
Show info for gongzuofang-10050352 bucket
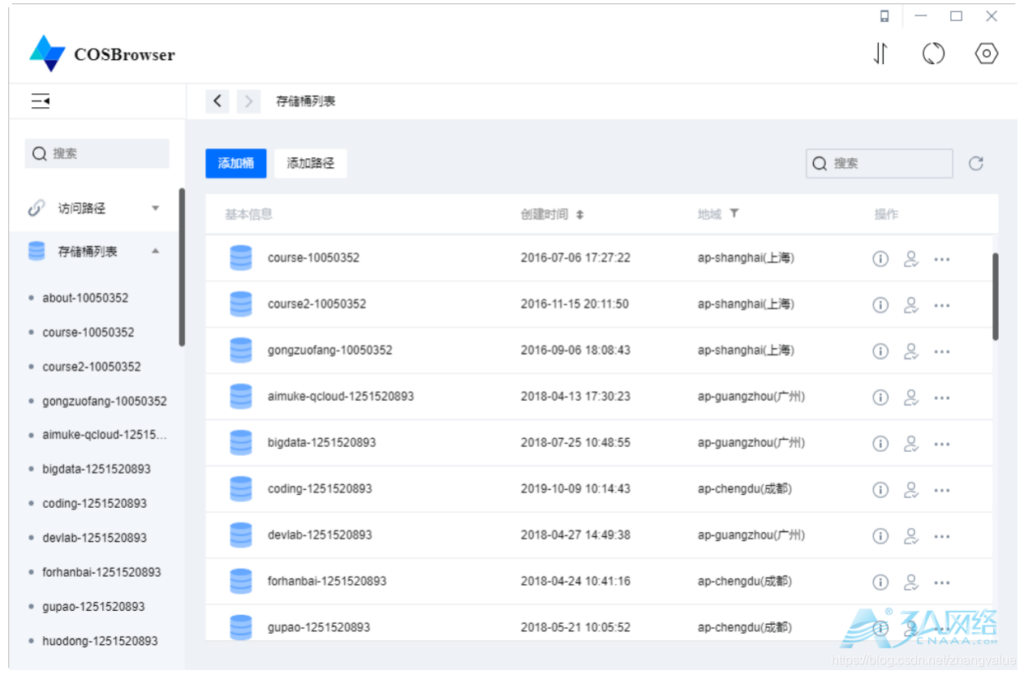pos(880,351)
